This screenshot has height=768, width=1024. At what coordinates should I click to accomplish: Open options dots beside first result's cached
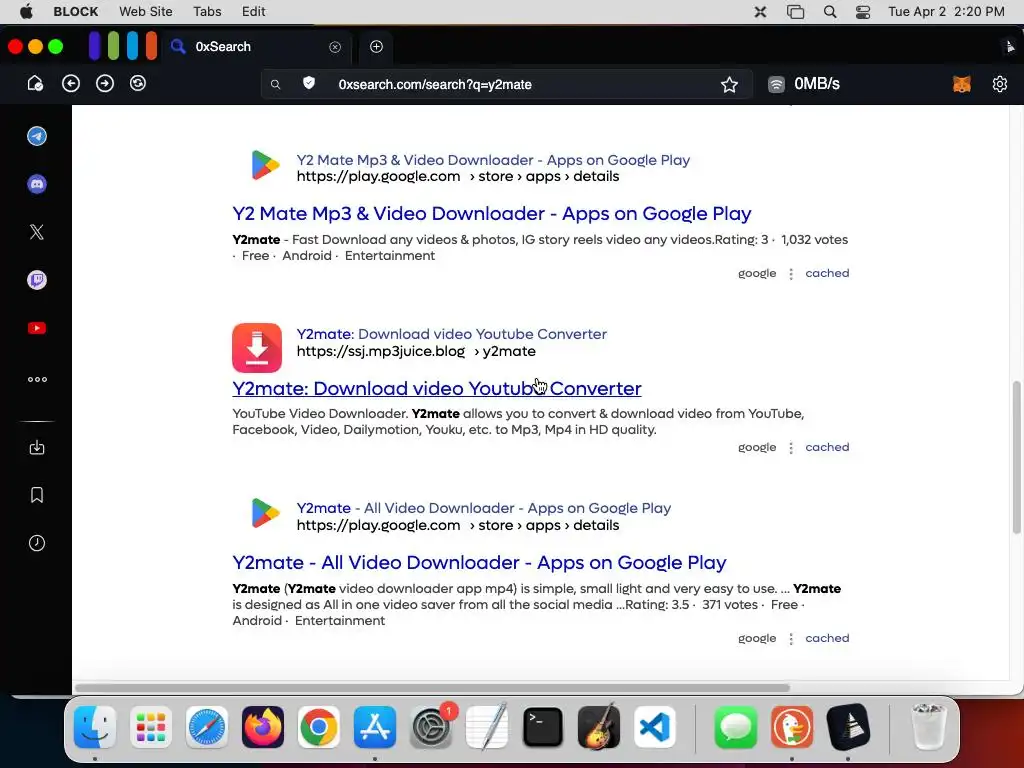pyautogui.click(x=791, y=274)
